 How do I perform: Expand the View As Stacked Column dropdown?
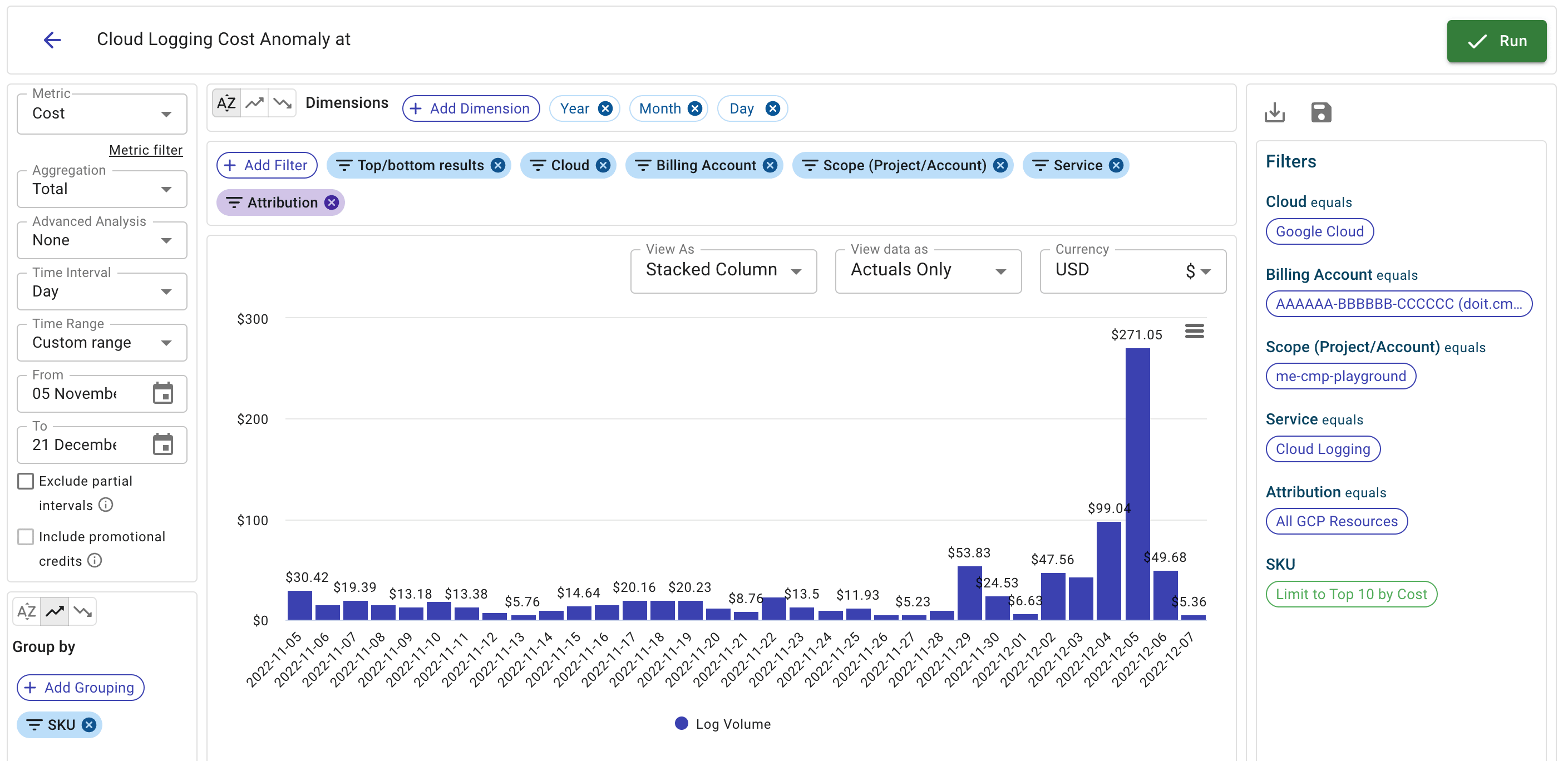tap(723, 270)
